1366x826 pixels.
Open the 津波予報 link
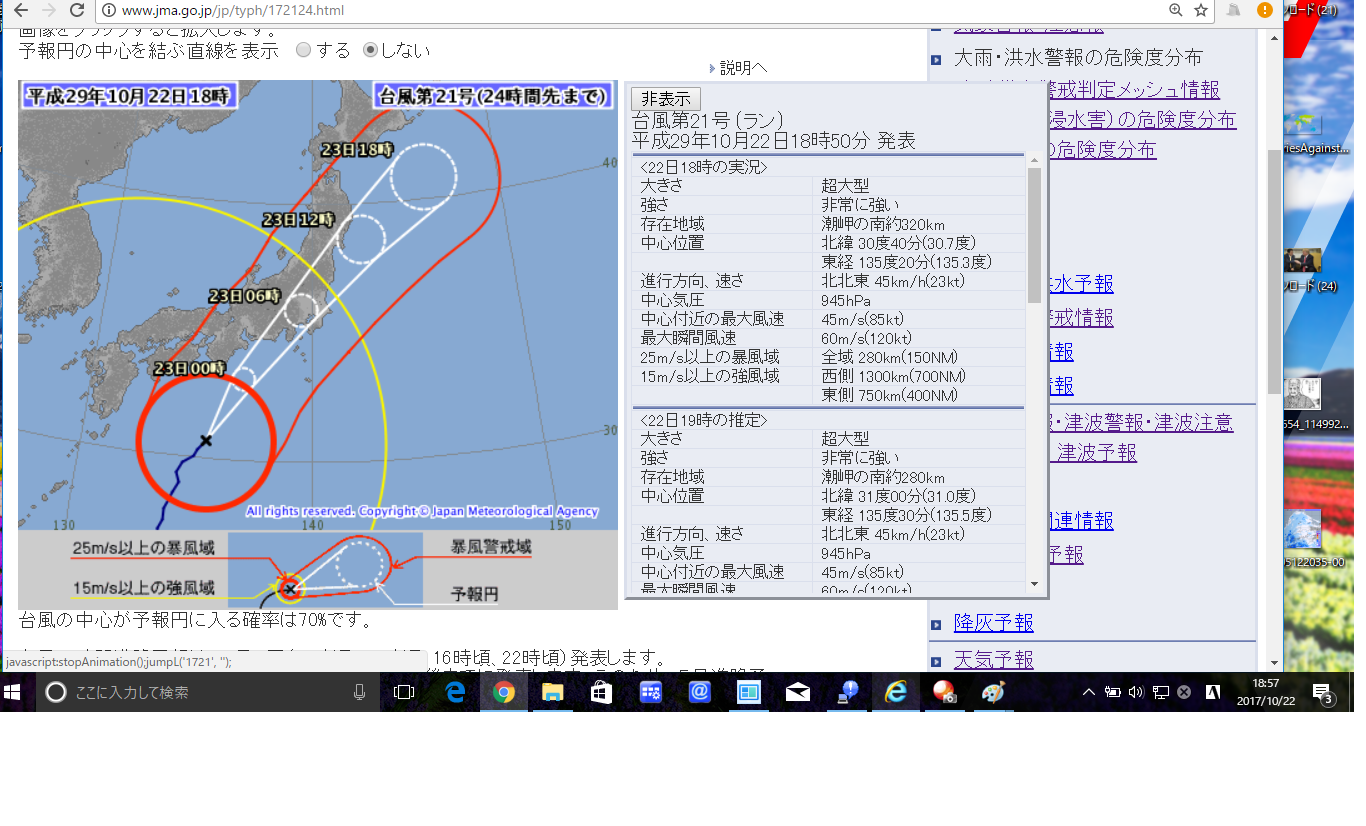(1096, 453)
